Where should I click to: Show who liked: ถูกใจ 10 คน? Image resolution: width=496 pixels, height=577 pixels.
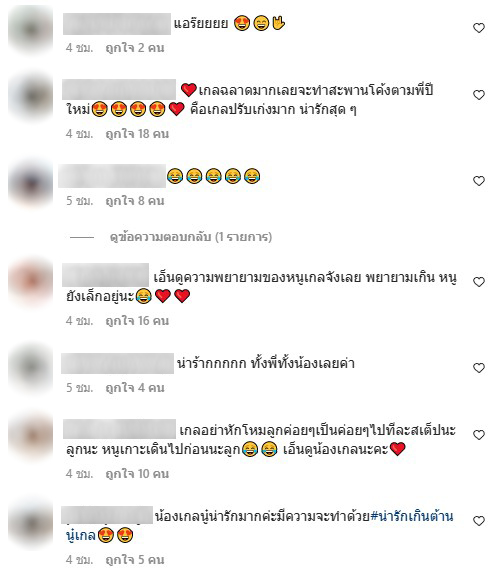(x=137, y=474)
